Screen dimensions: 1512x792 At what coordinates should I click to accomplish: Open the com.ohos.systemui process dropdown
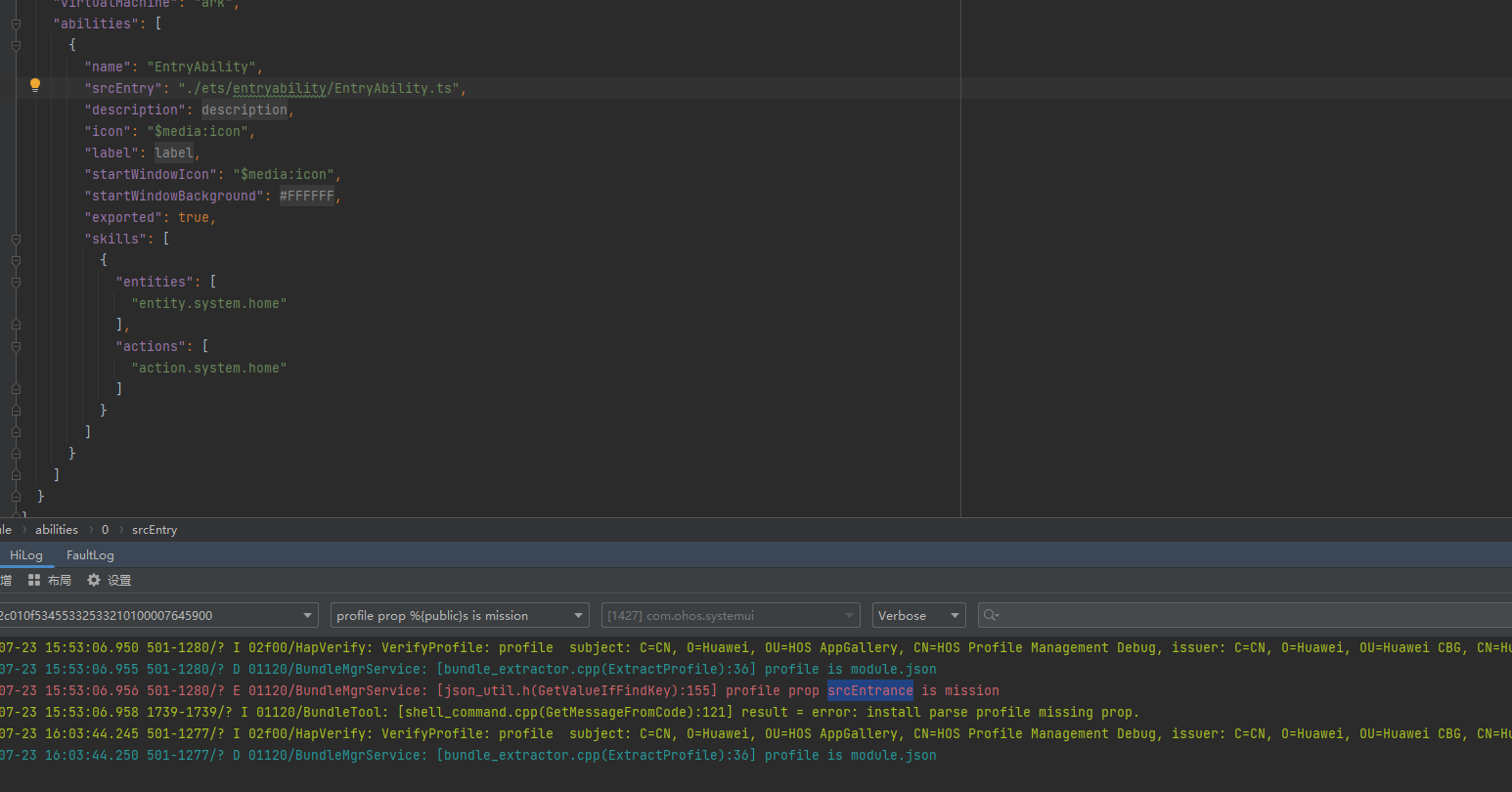[731, 615]
